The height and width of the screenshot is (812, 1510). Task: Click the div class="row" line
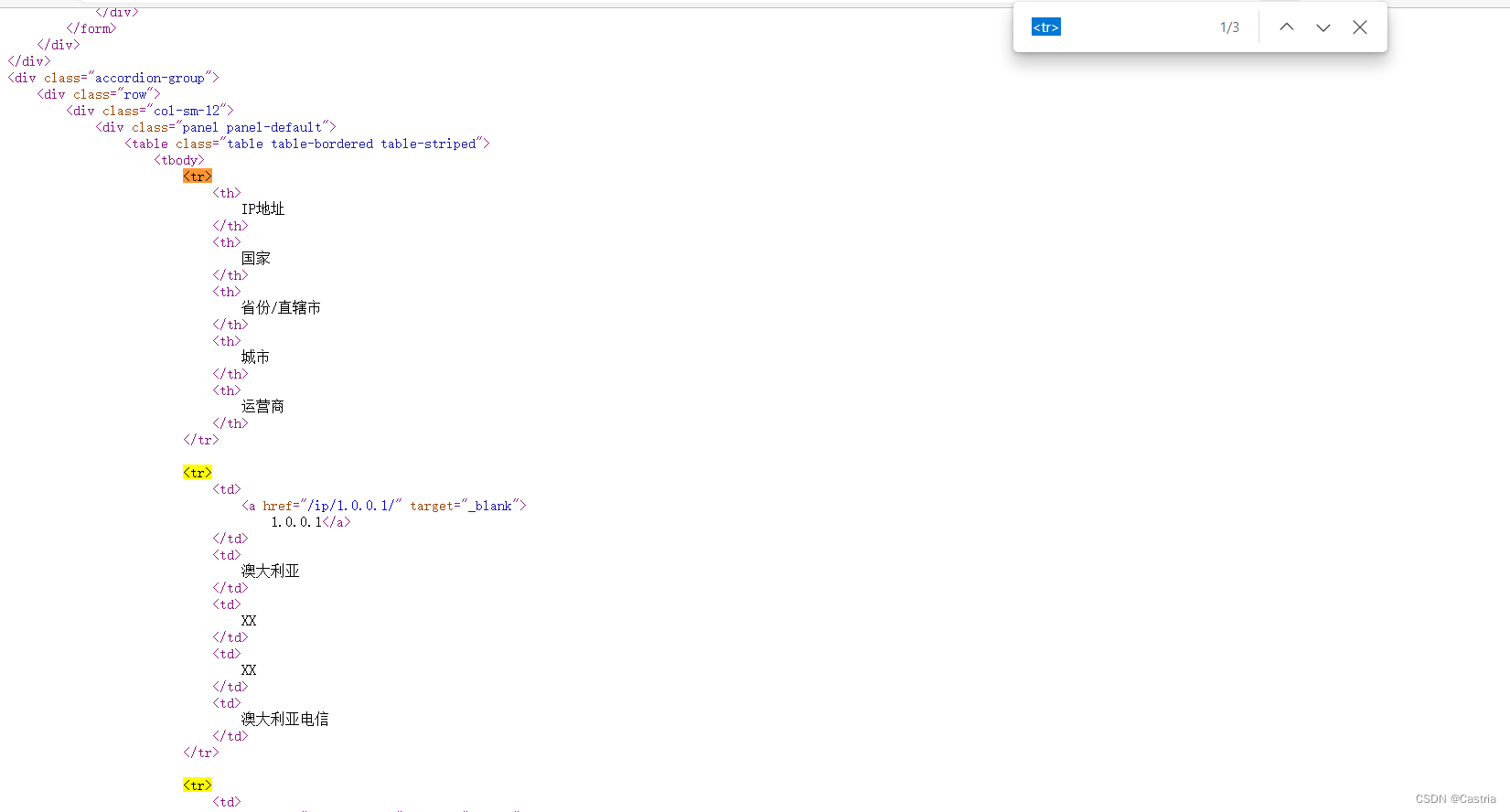(99, 94)
